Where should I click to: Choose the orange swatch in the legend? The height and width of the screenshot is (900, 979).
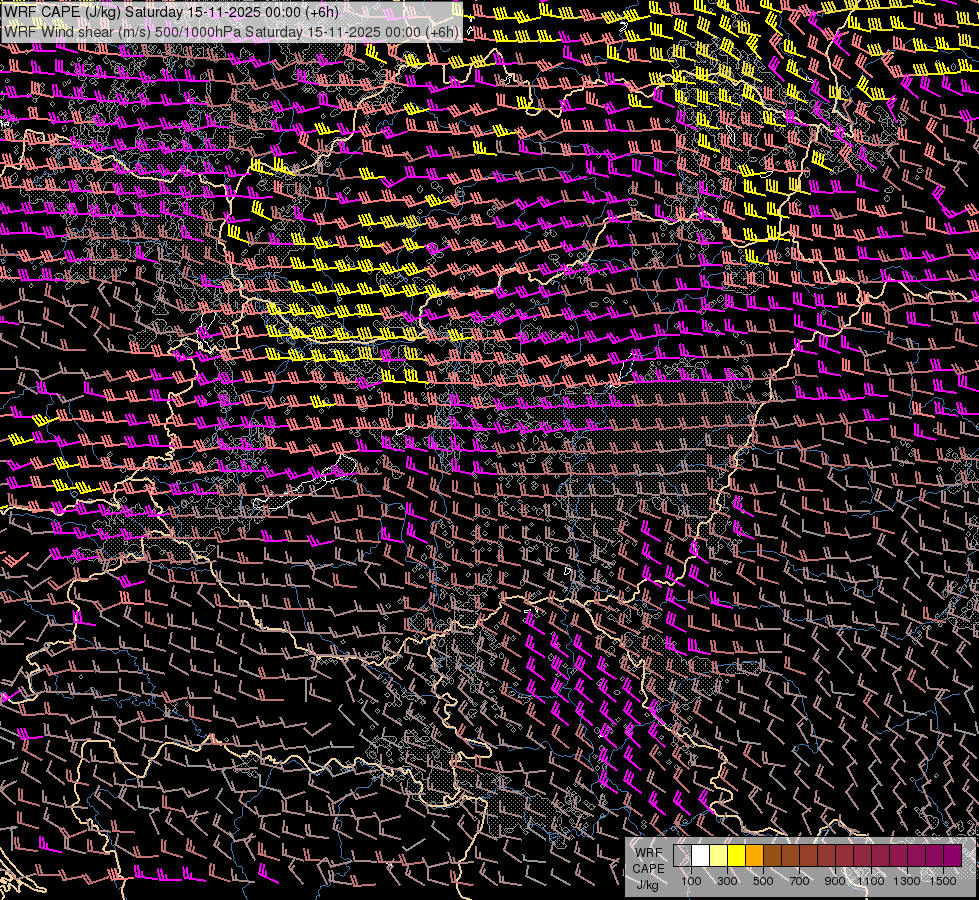coord(754,856)
